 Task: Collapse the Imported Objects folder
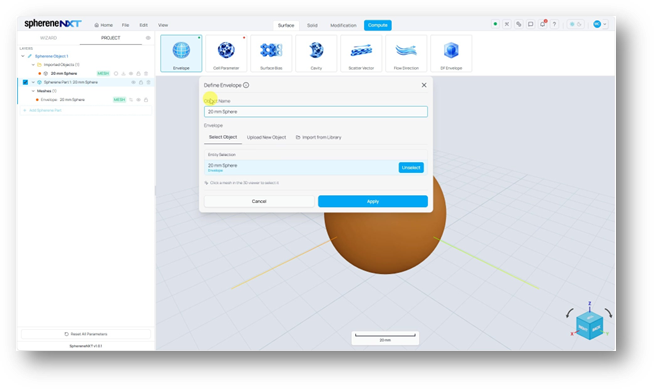click(x=33, y=65)
